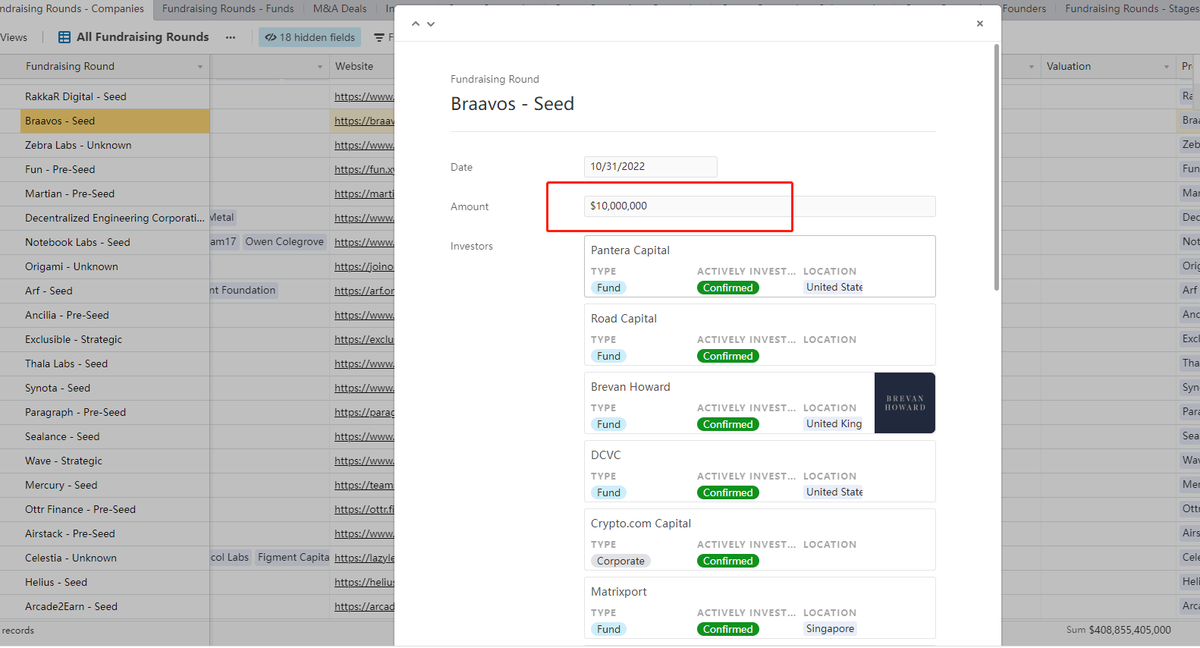The width and height of the screenshot is (1200, 648).
Task: Go to next record with down arrow
Action: [x=431, y=23]
